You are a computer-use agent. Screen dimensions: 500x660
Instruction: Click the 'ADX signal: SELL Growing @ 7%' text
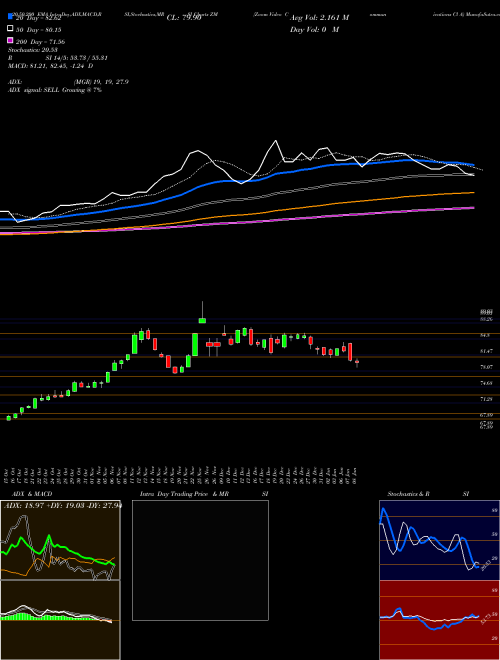click(55, 90)
